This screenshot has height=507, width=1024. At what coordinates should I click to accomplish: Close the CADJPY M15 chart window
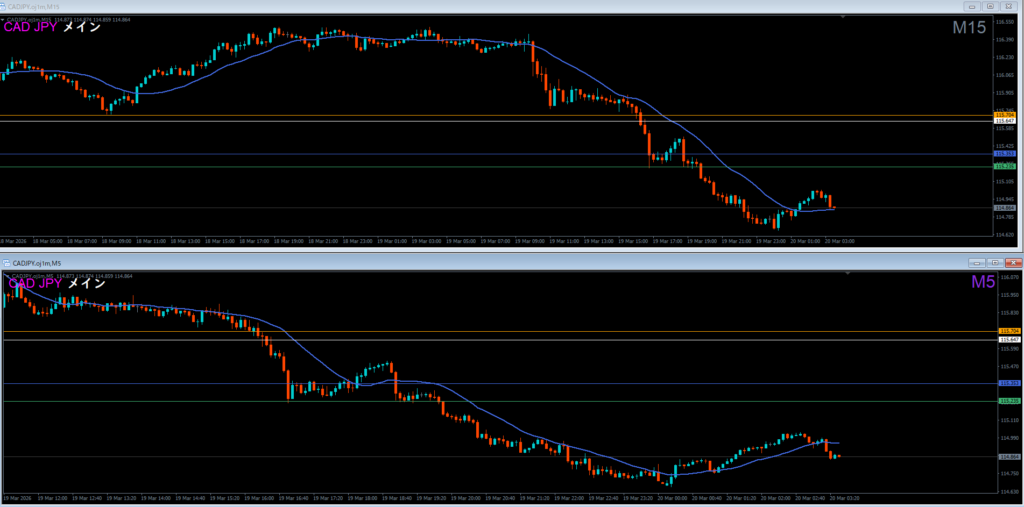click(1010, 6)
